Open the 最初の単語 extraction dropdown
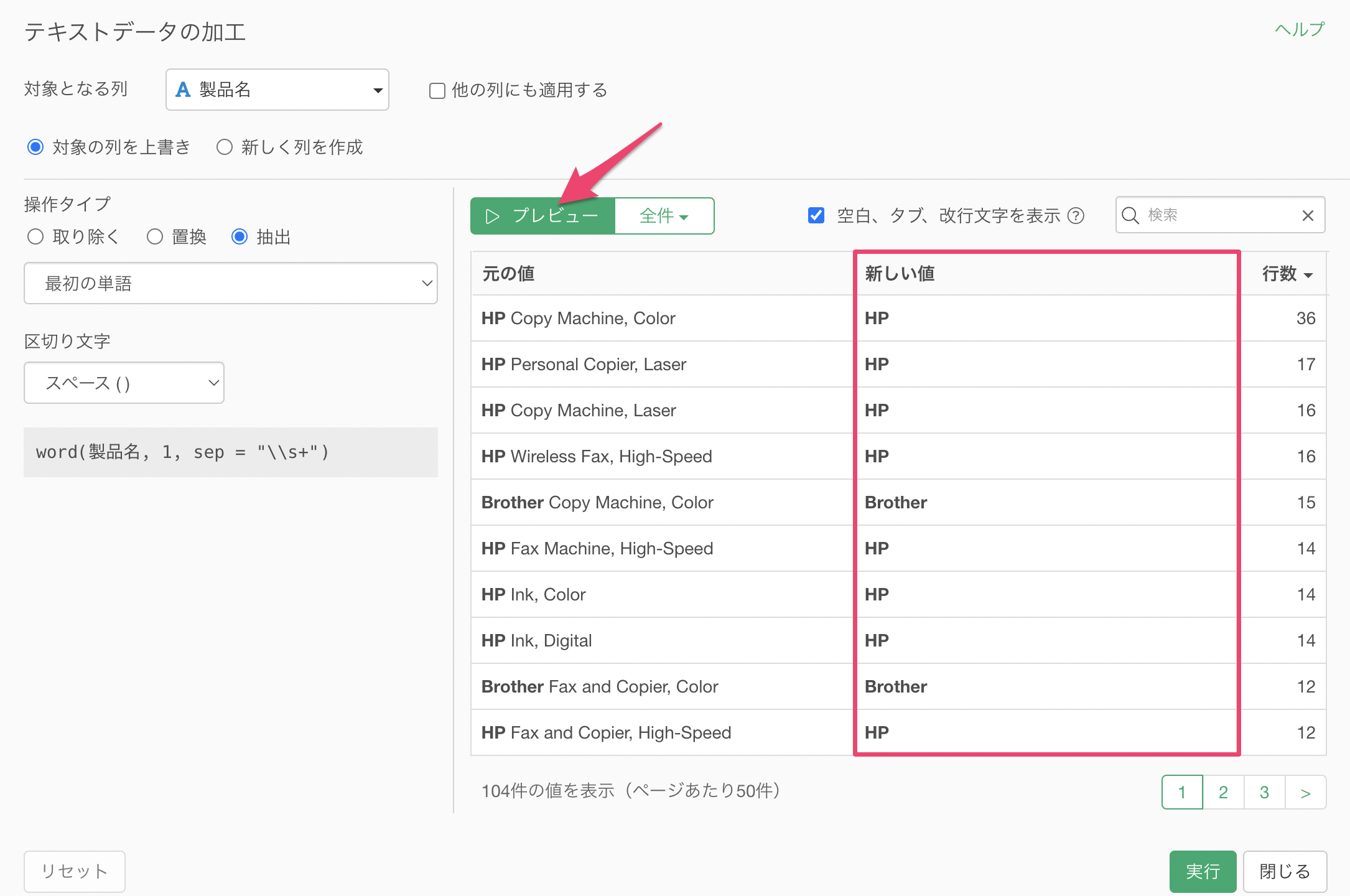The height and width of the screenshot is (896, 1350). pos(231,283)
